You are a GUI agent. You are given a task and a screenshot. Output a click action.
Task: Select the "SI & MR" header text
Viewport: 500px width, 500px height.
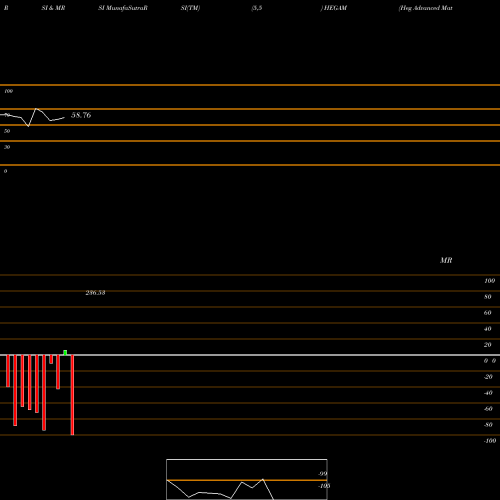53,8
